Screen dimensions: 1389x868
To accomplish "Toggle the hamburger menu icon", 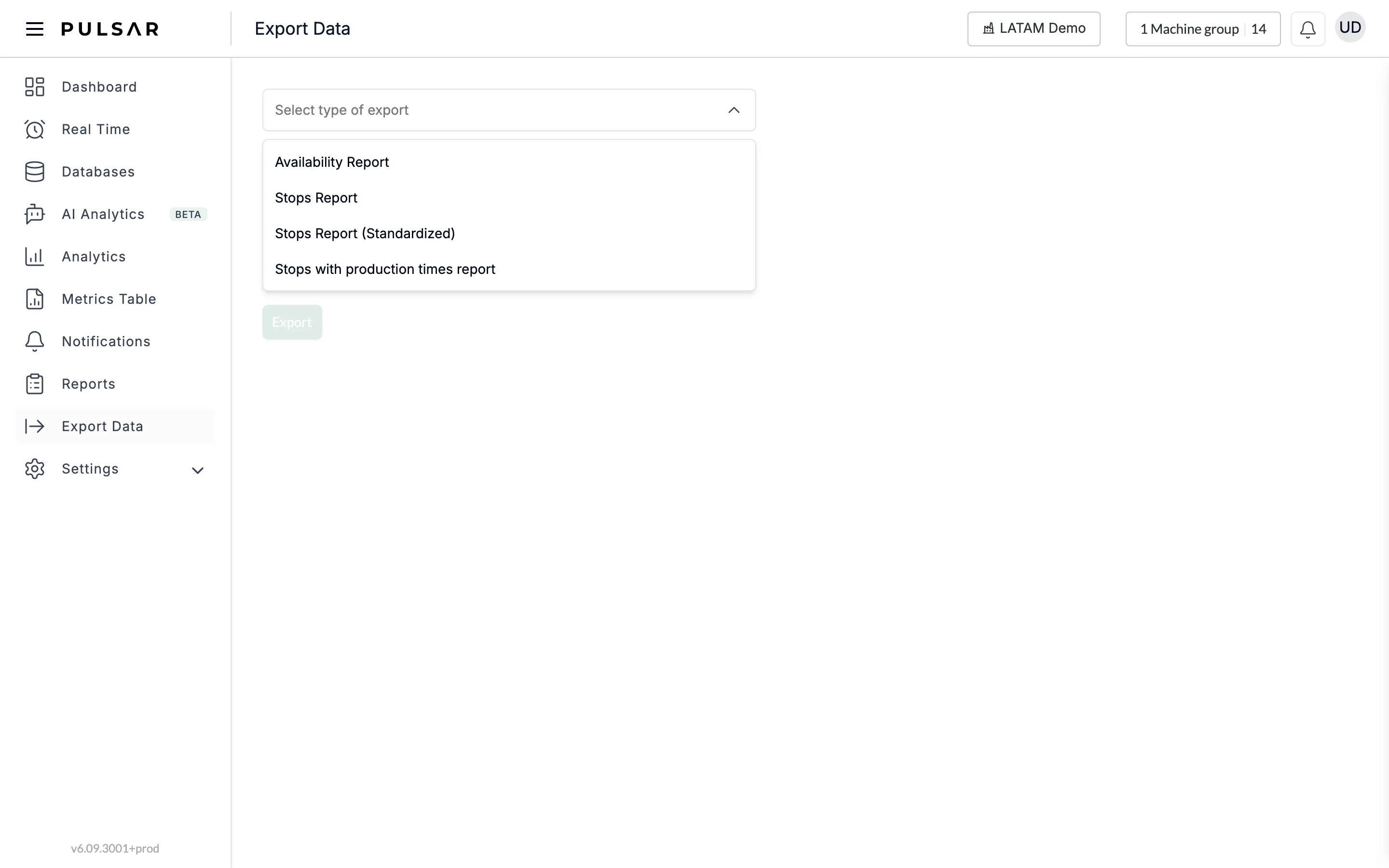I will pos(34,29).
